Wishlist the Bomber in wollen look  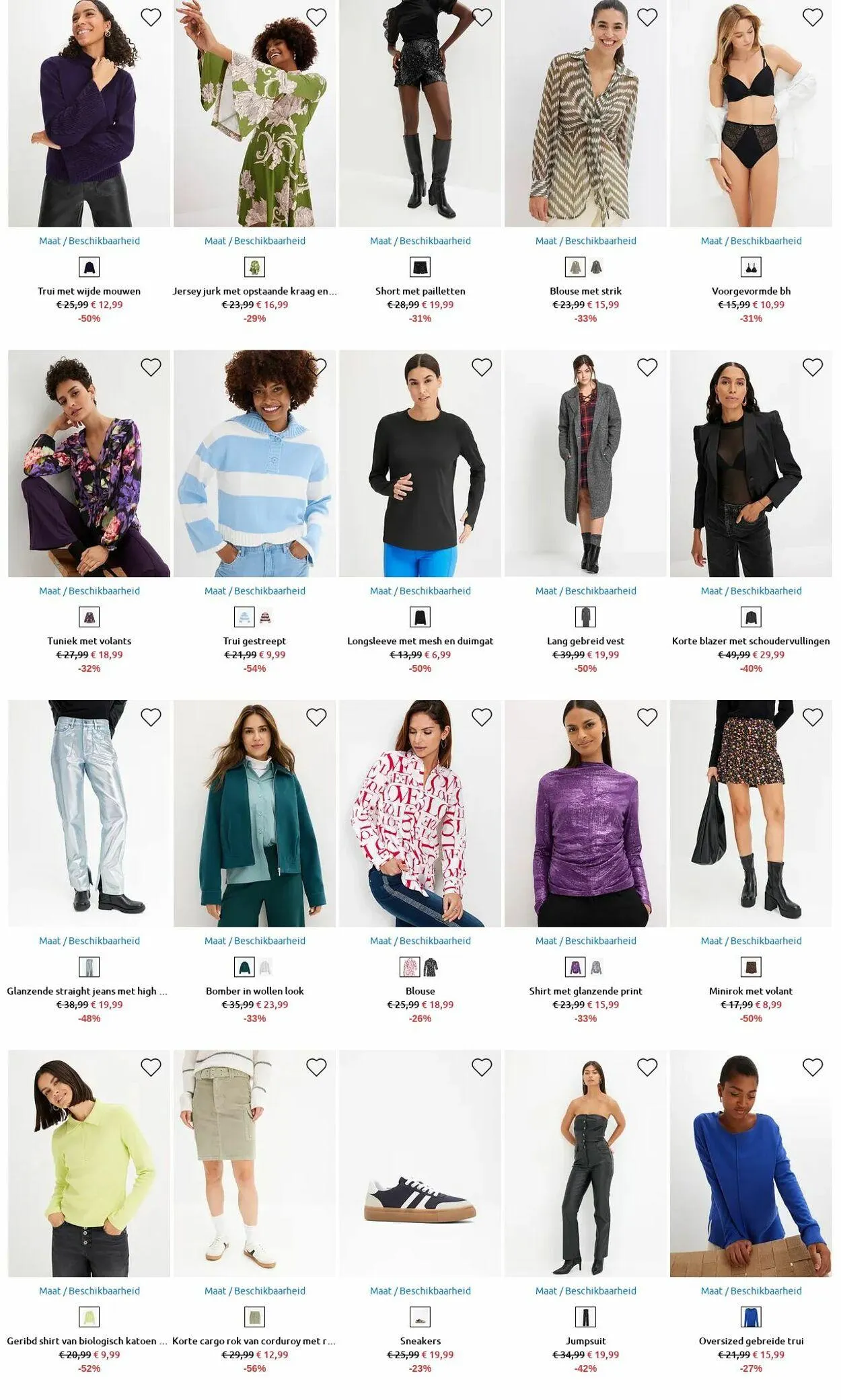(316, 717)
